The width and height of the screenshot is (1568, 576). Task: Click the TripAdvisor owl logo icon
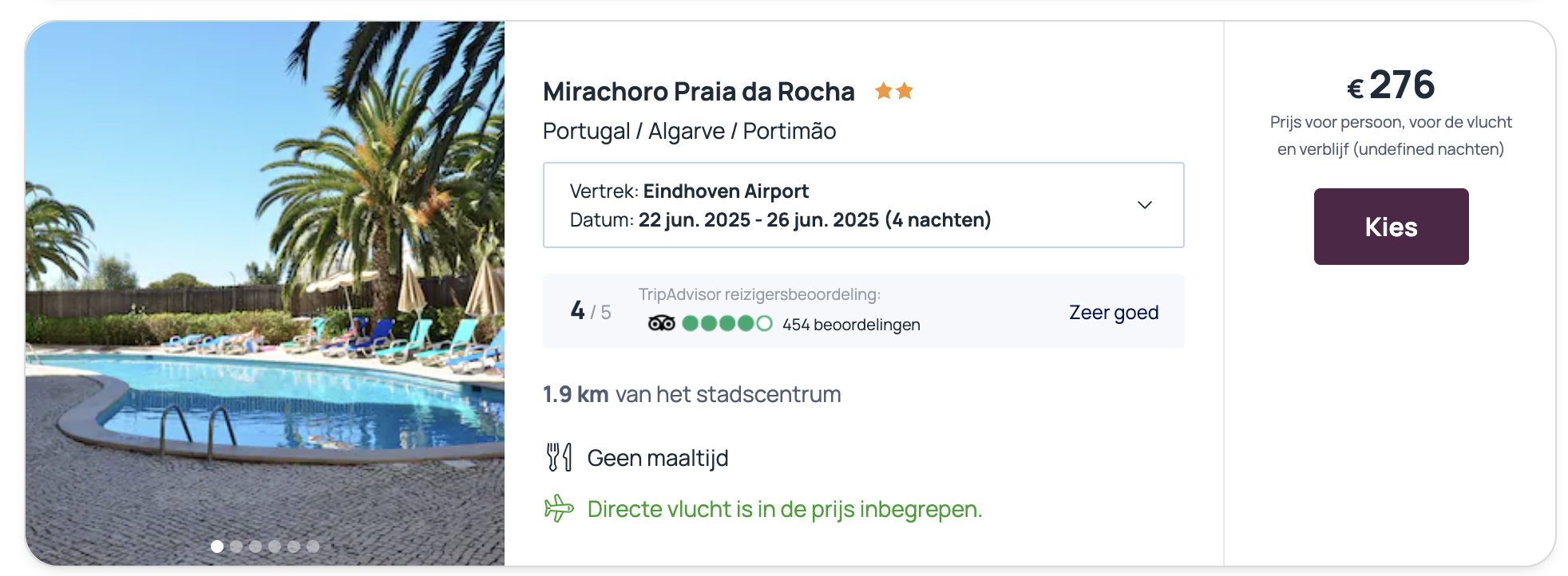click(x=662, y=323)
